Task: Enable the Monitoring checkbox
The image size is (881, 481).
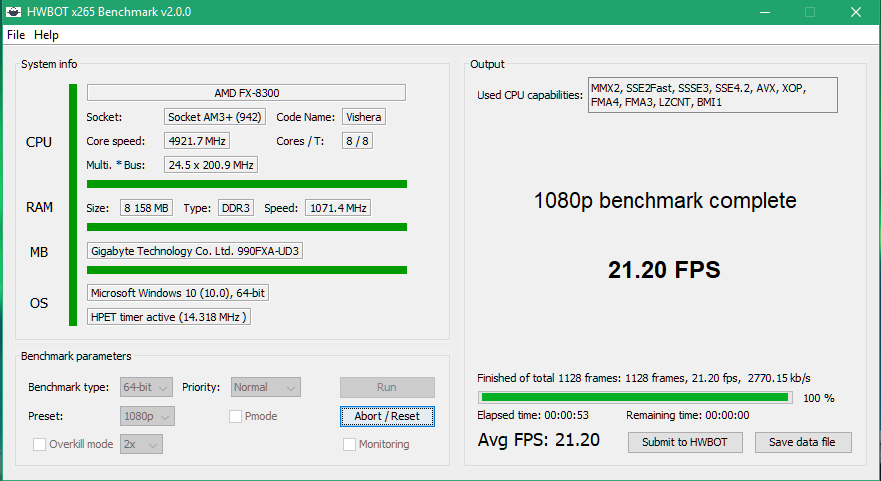Action: (x=349, y=444)
